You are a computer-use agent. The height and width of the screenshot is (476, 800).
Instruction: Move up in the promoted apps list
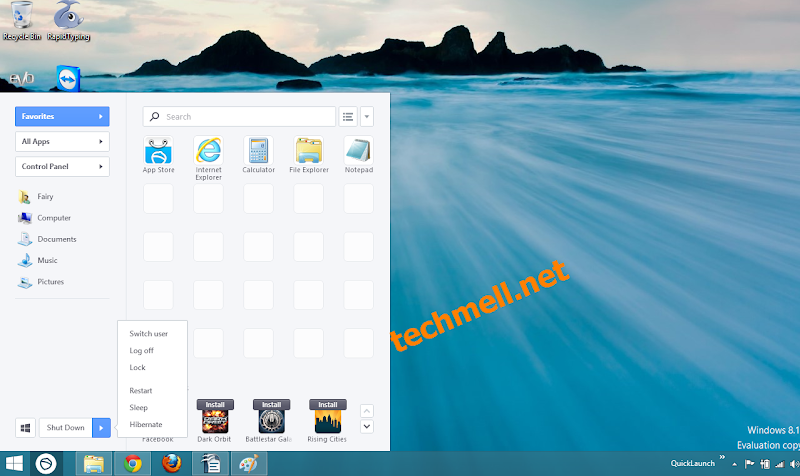click(367, 411)
